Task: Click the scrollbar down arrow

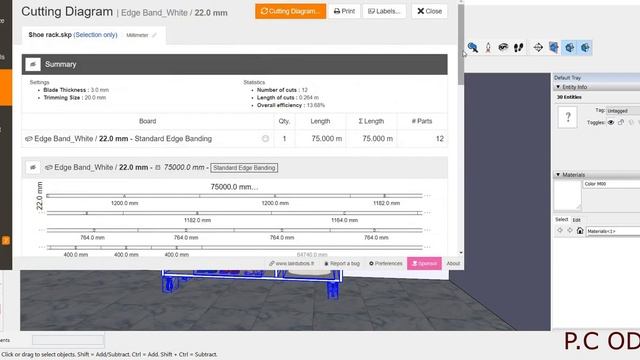Action: pyautogui.click(x=461, y=253)
